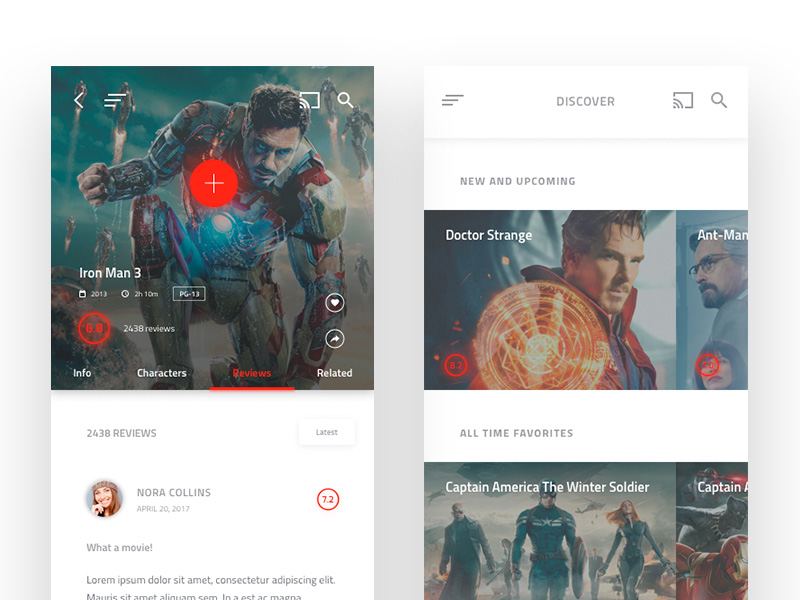Click the 7.2 review score badge

tap(328, 499)
